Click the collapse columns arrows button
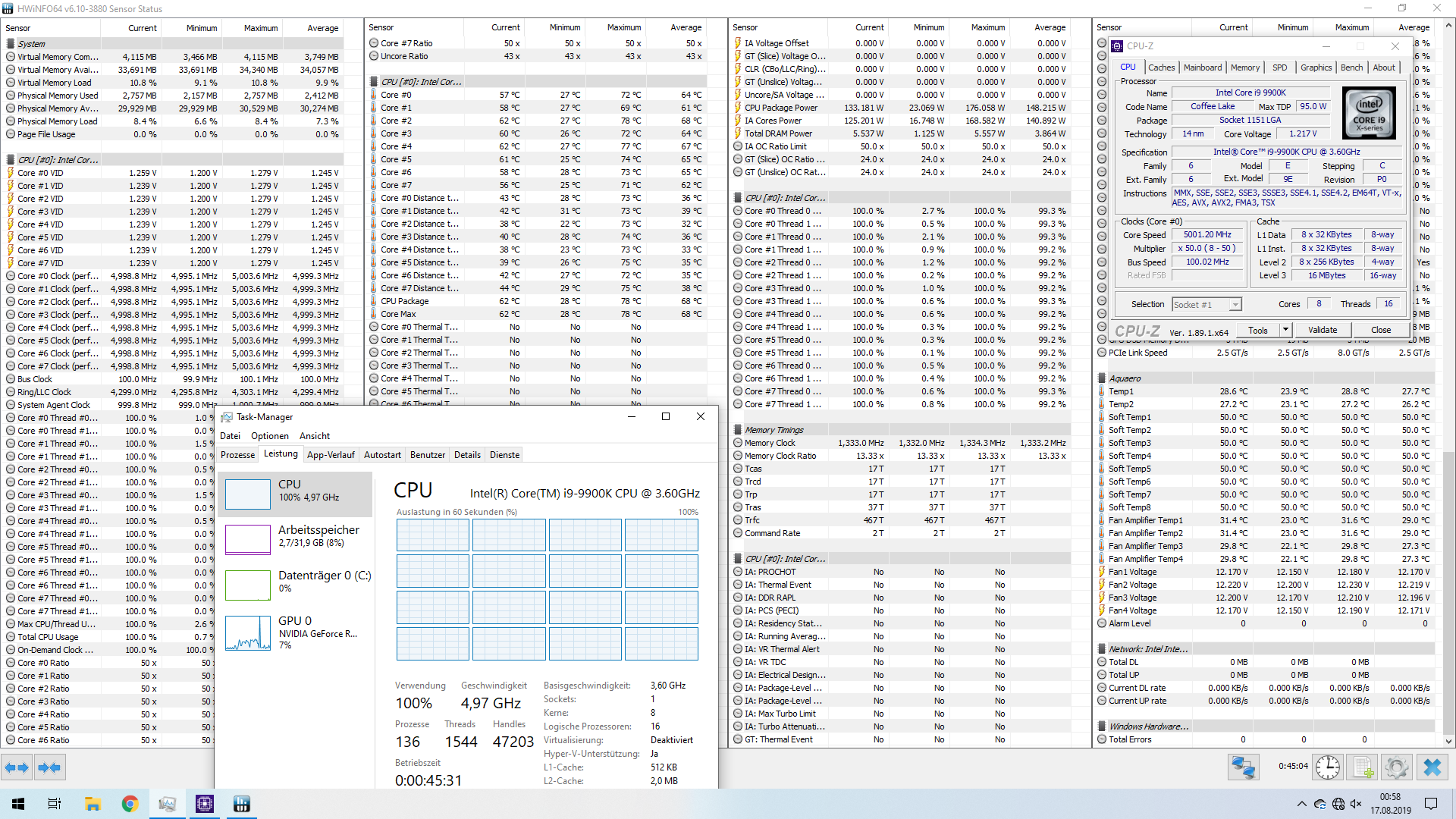This screenshot has height=819, width=1456. click(49, 767)
